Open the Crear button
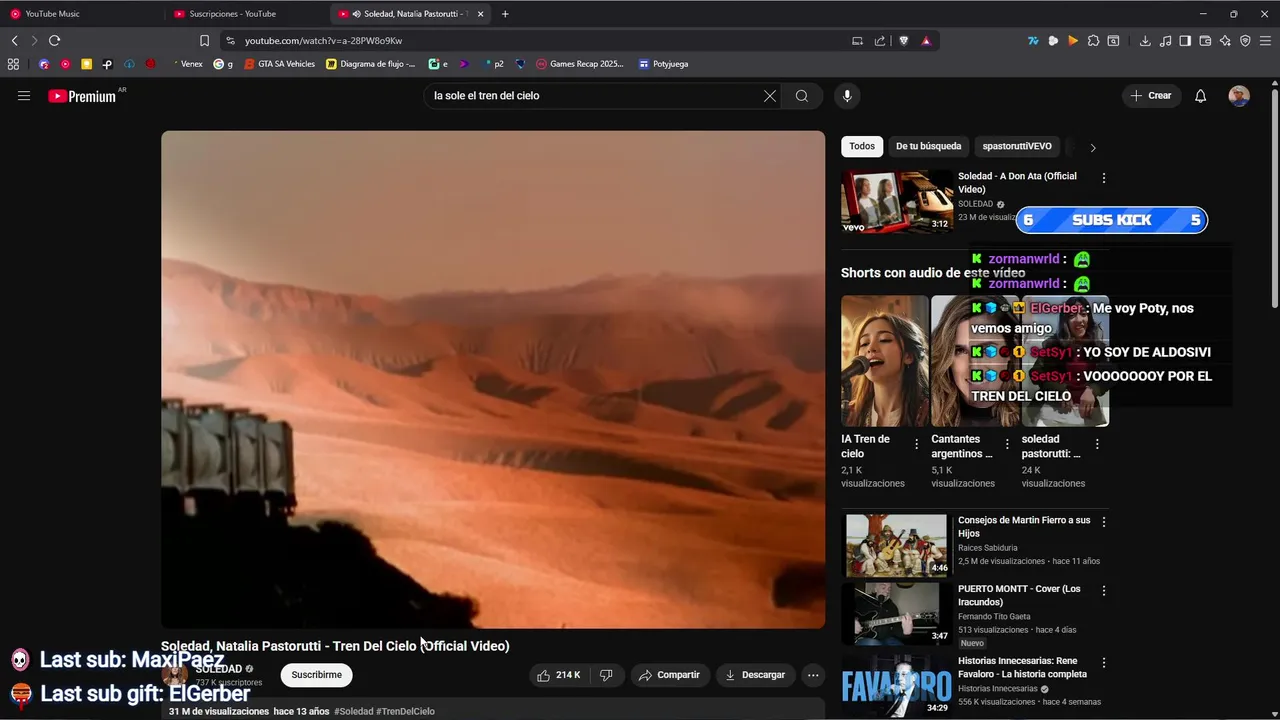 coord(1151,96)
